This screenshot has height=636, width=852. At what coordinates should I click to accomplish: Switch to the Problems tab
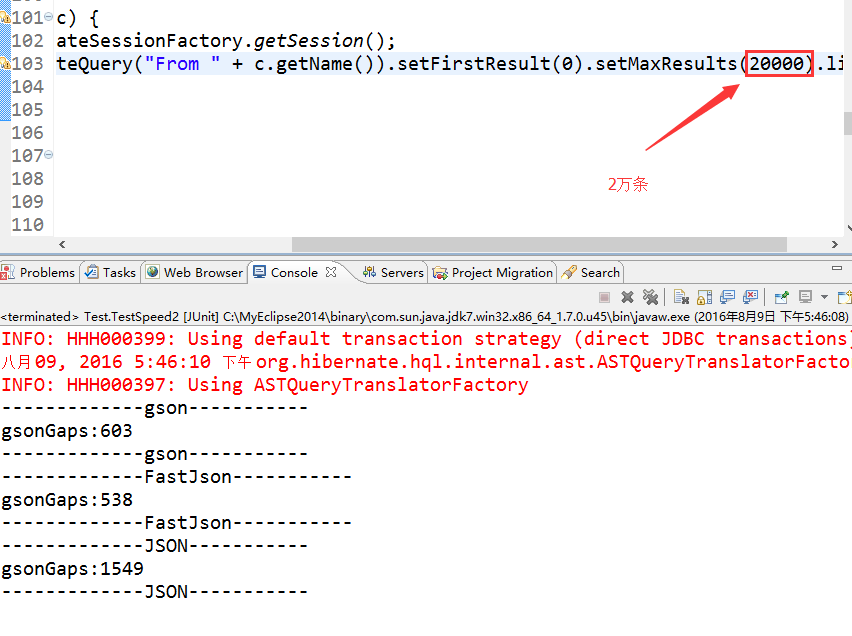[38, 272]
